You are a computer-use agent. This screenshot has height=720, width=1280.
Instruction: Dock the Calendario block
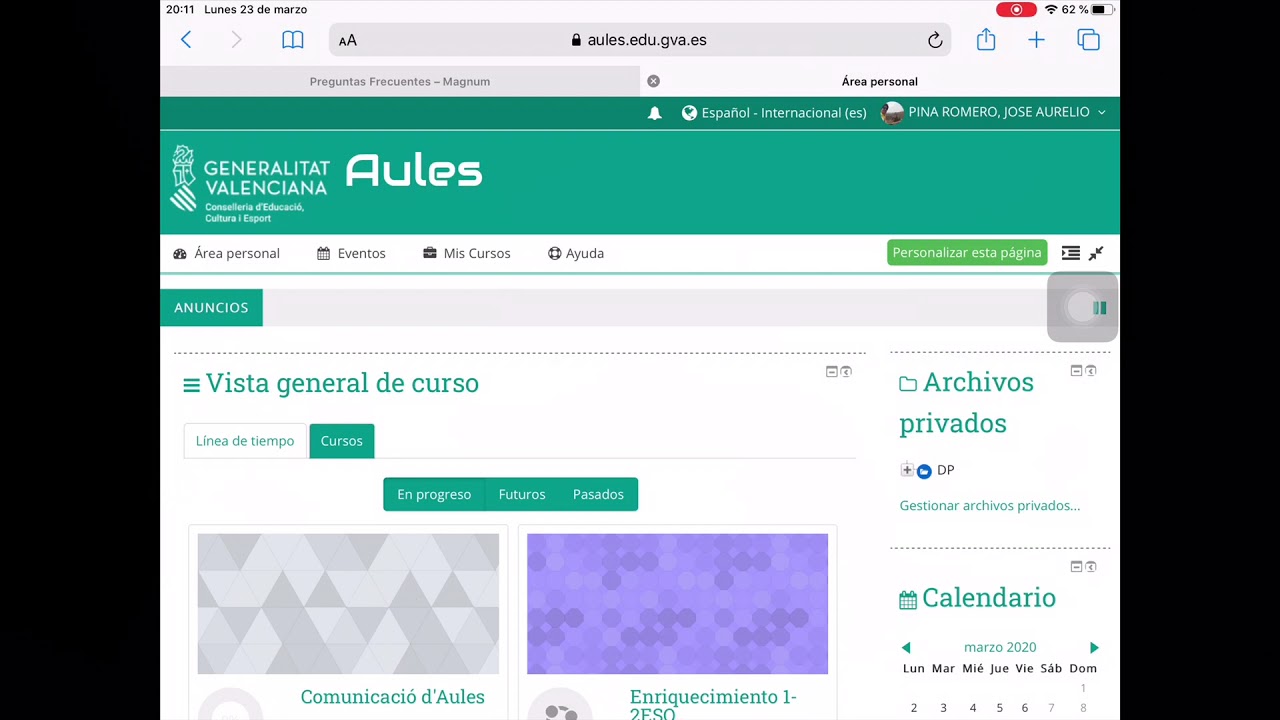point(1091,567)
